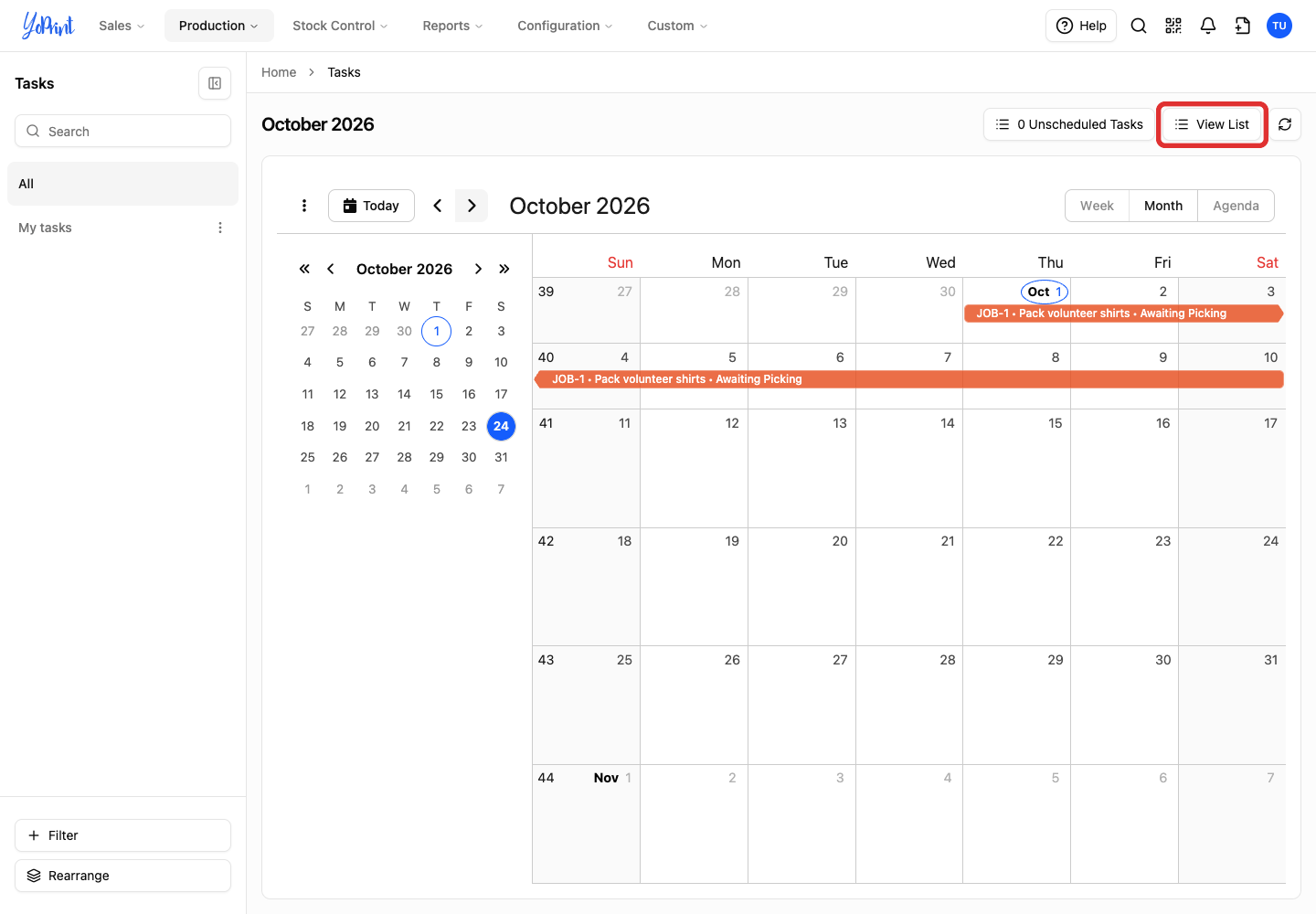Click the tasks Search field
1316x914 pixels.
coord(122,131)
